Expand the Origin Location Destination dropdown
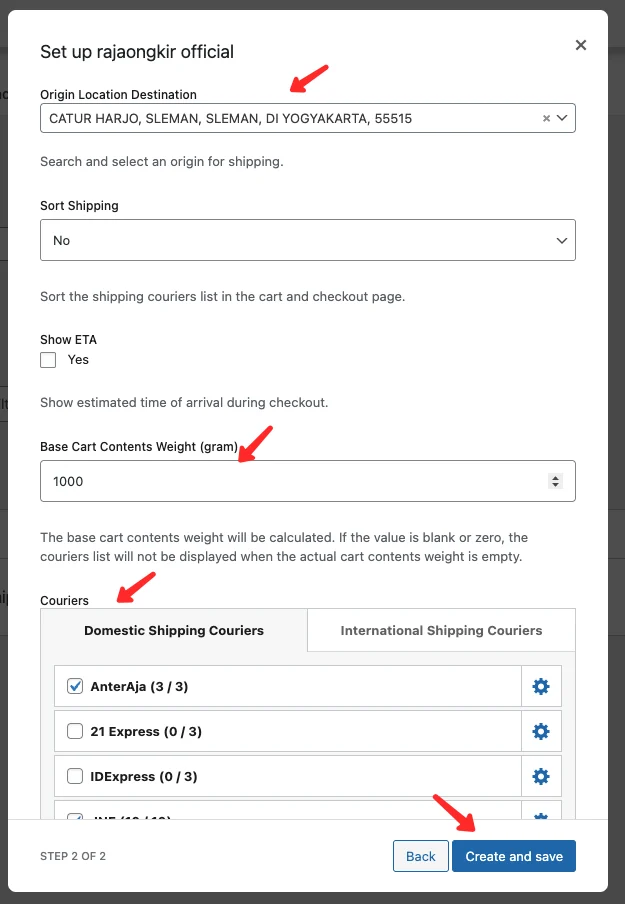This screenshot has width=625, height=904. coord(560,117)
